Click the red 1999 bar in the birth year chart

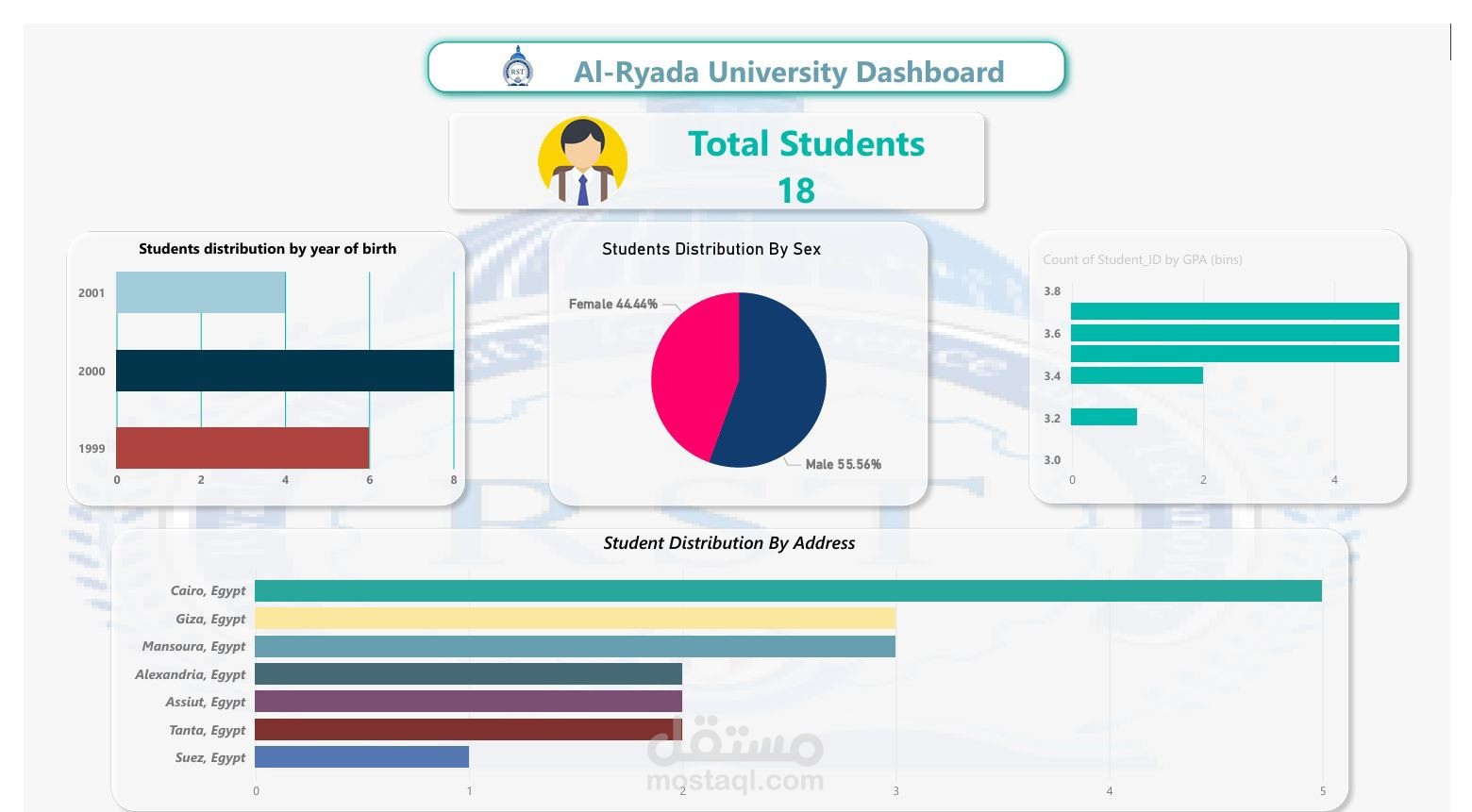[x=241, y=448]
